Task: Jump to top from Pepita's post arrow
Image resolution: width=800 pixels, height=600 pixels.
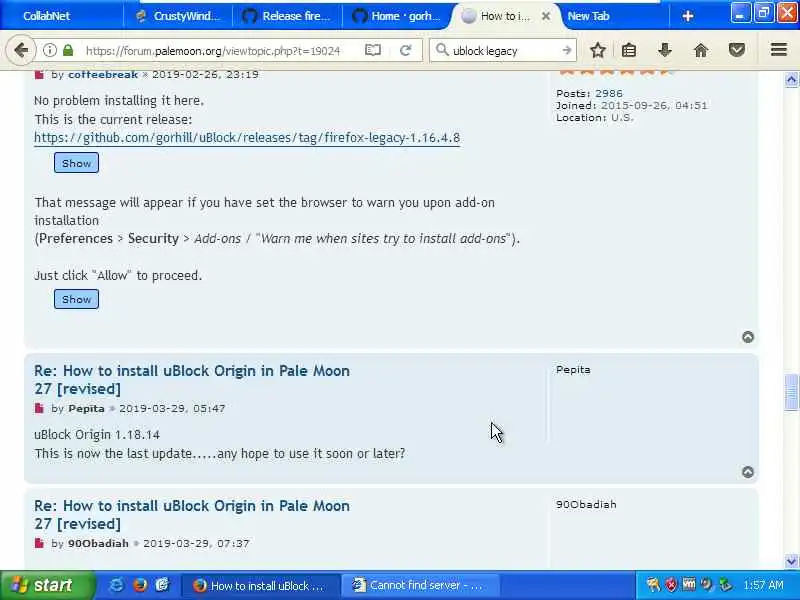Action: tap(748, 472)
